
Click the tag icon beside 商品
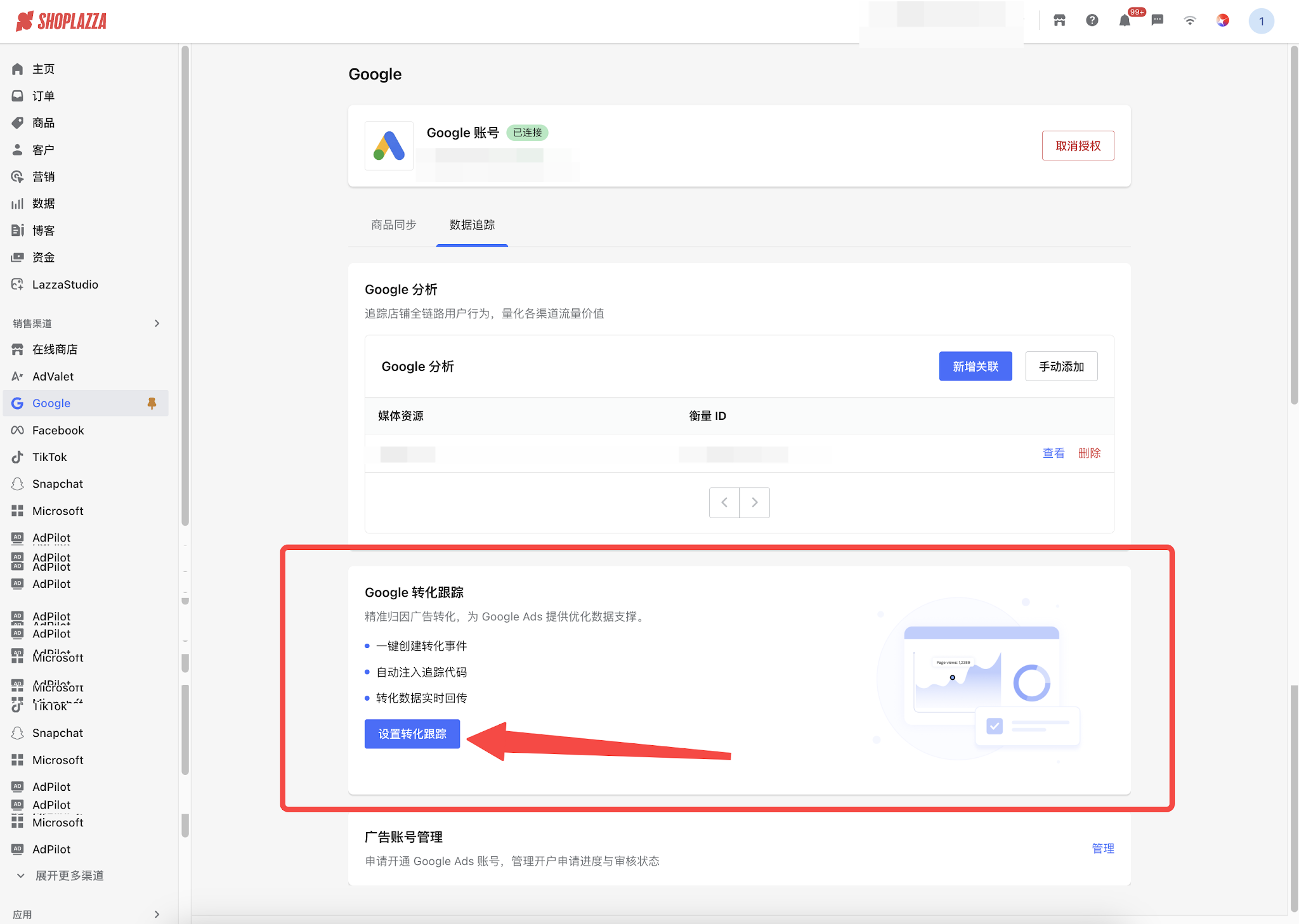(17, 122)
